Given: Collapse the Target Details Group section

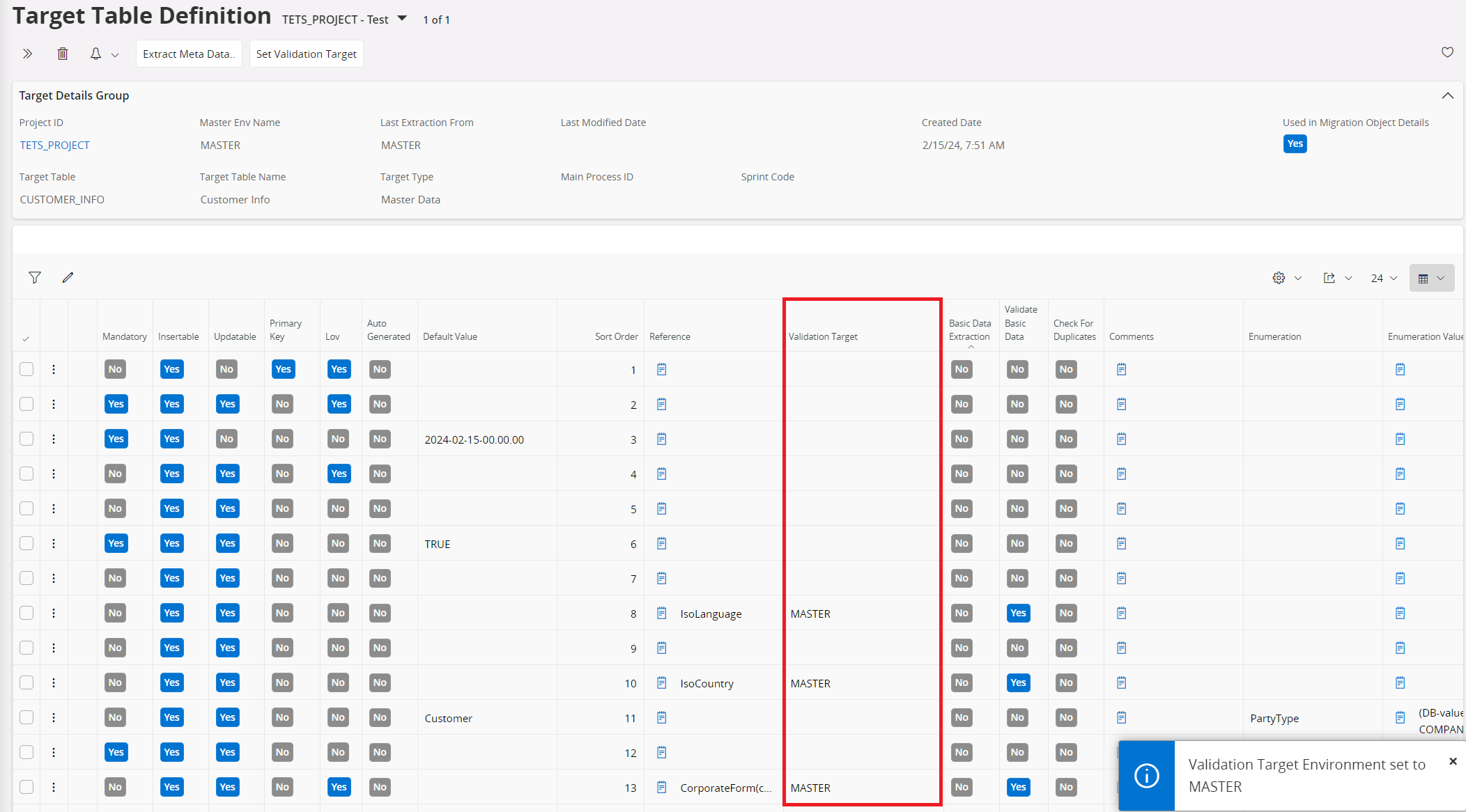Looking at the screenshot, I should 1447,95.
